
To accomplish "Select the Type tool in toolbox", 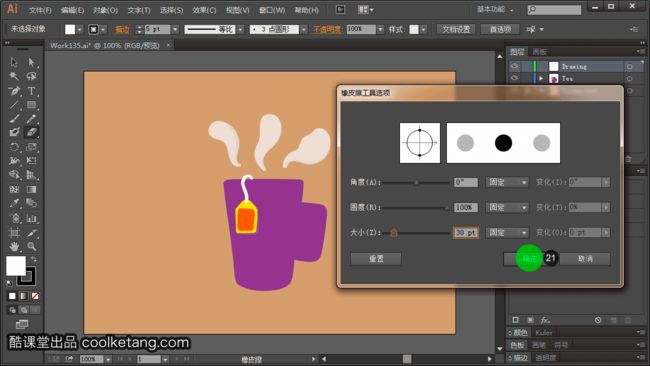I will (31, 91).
